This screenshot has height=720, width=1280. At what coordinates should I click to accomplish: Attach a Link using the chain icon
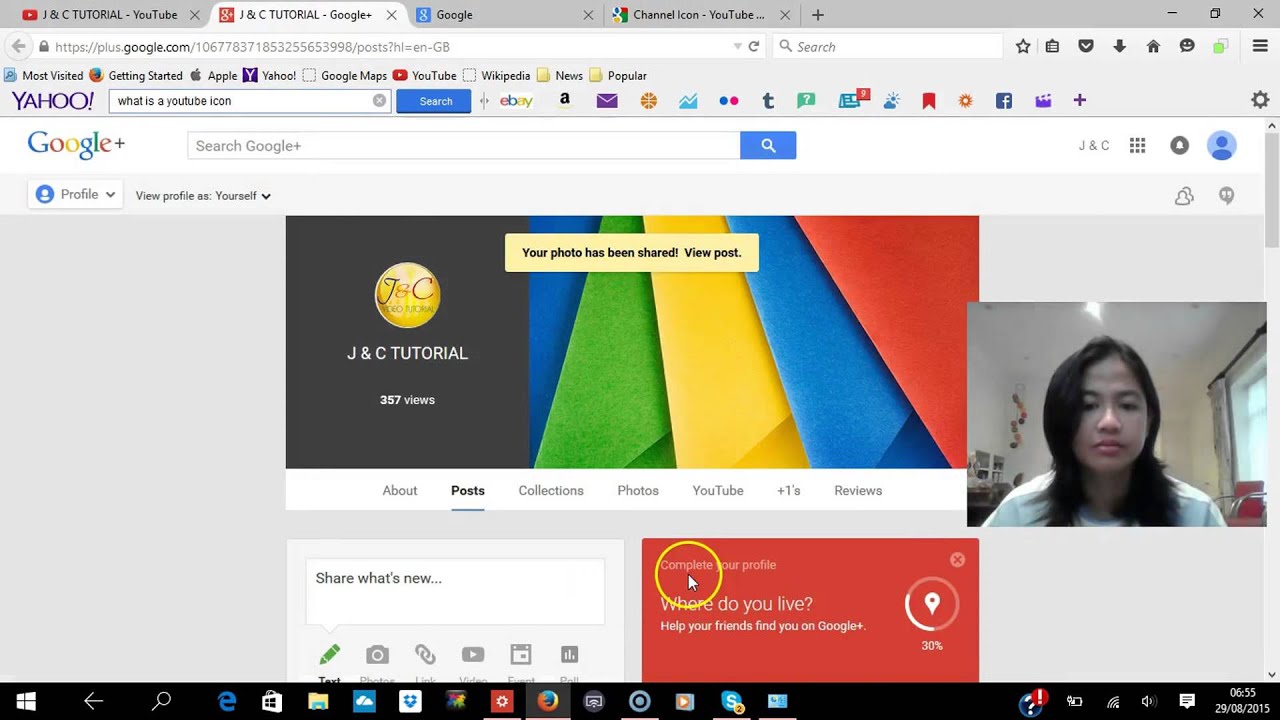tap(425, 655)
